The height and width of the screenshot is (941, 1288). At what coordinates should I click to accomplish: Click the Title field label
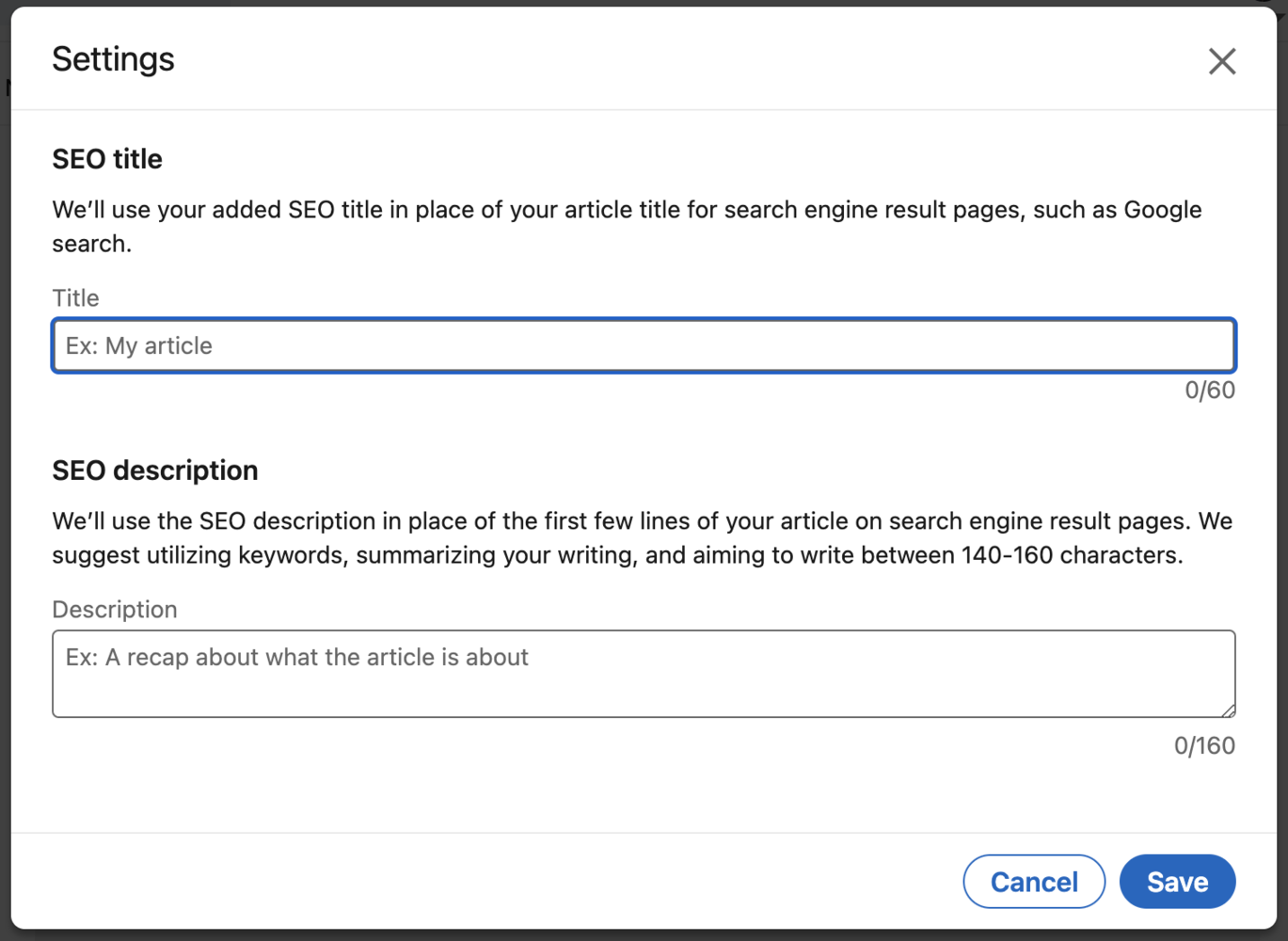click(x=74, y=297)
